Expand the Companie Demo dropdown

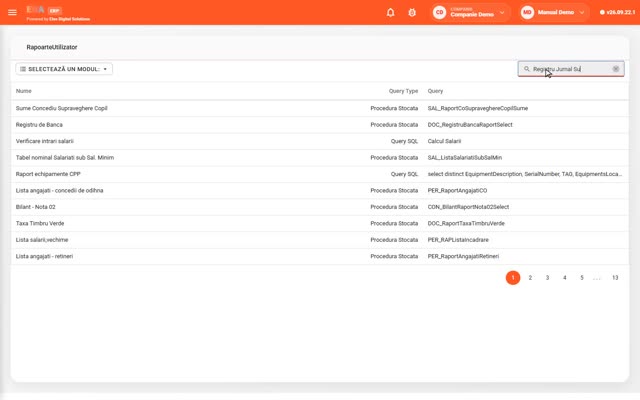tap(502, 12)
